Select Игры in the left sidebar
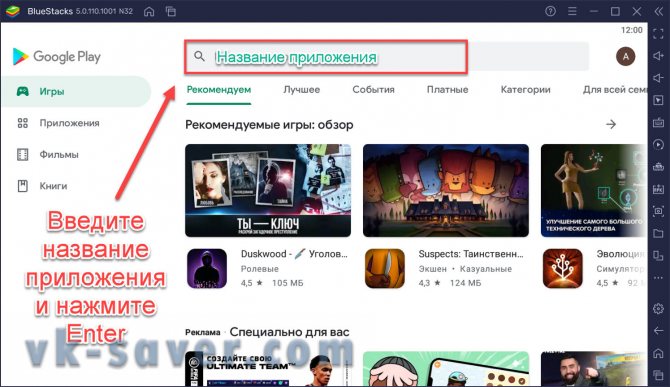This screenshot has width=670, height=387. coord(76,91)
